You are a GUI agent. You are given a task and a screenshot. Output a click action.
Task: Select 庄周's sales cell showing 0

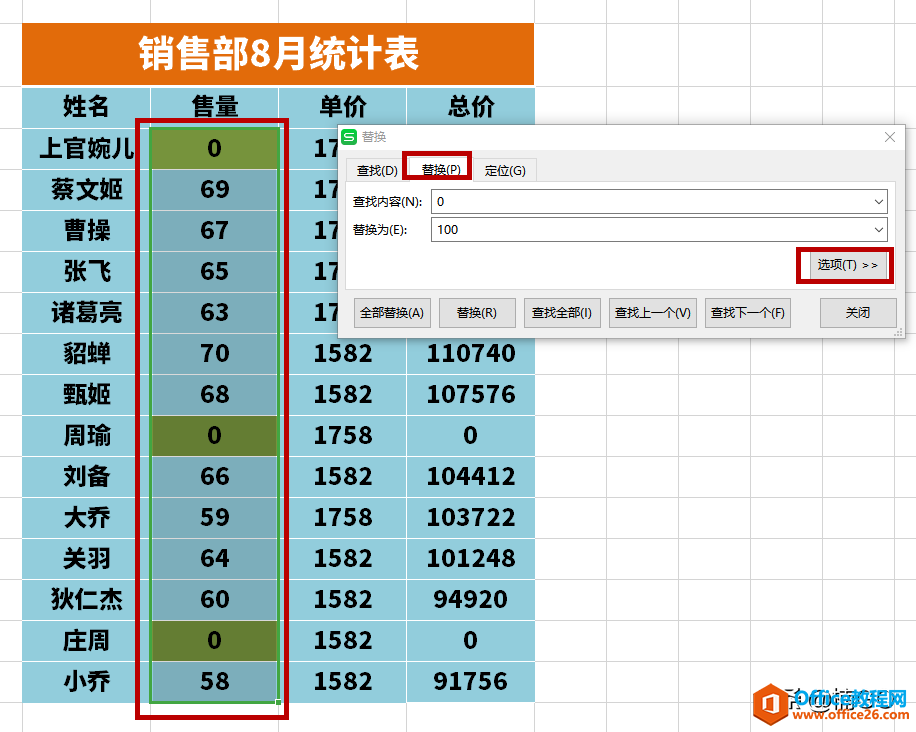214,640
